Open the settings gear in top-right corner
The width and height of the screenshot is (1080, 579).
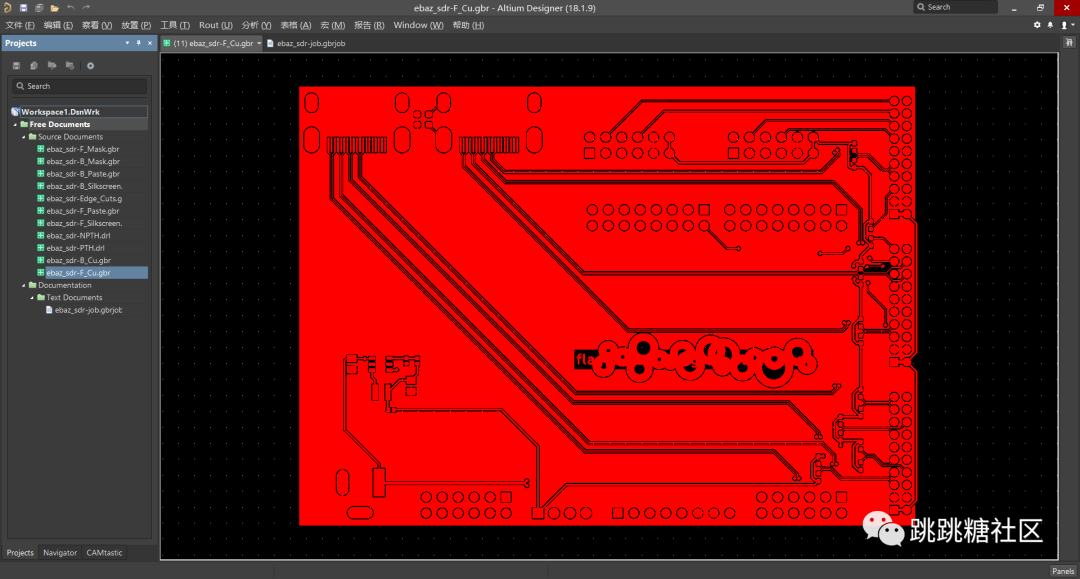click(1037, 25)
